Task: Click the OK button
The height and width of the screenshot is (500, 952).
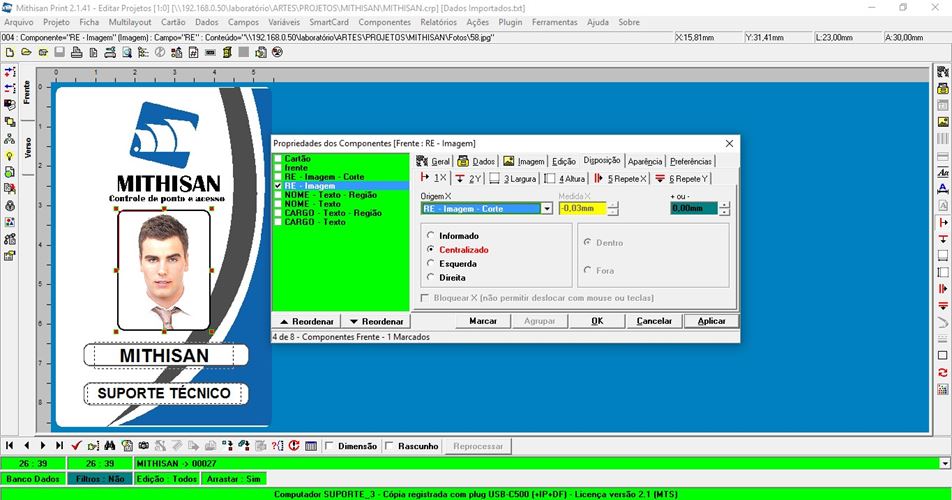Action: tap(597, 321)
